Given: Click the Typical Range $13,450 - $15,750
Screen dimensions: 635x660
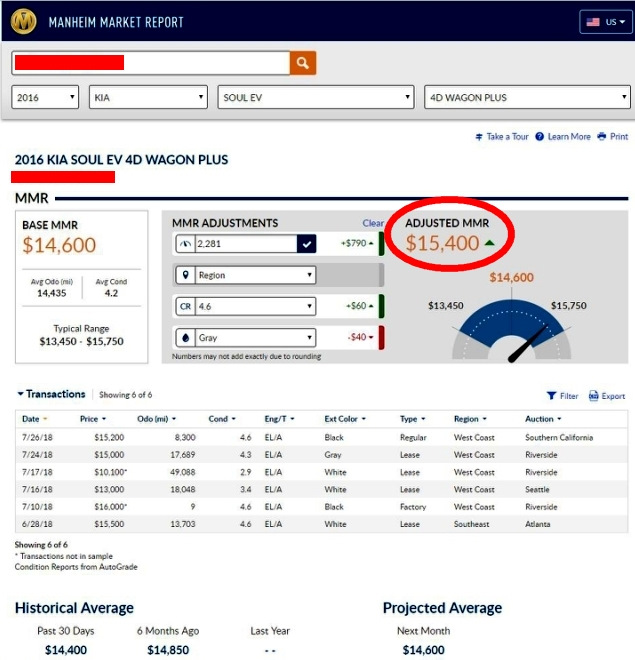Looking at the screenshot, I should point(81,341).
